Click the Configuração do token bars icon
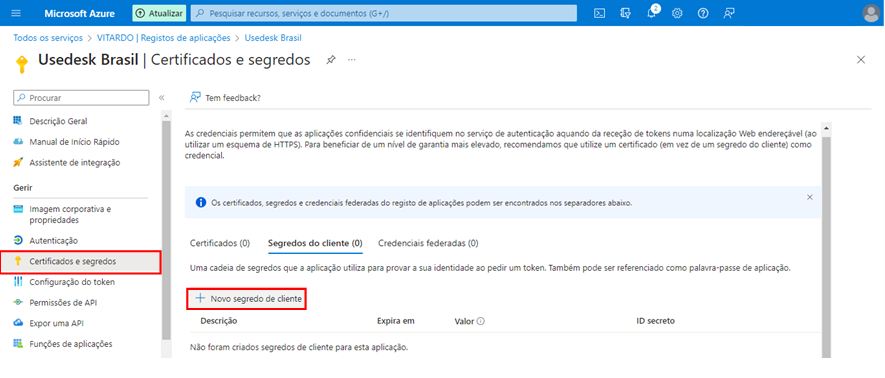Viewport: 885px width, 378px height. click(x=18, y=282)
